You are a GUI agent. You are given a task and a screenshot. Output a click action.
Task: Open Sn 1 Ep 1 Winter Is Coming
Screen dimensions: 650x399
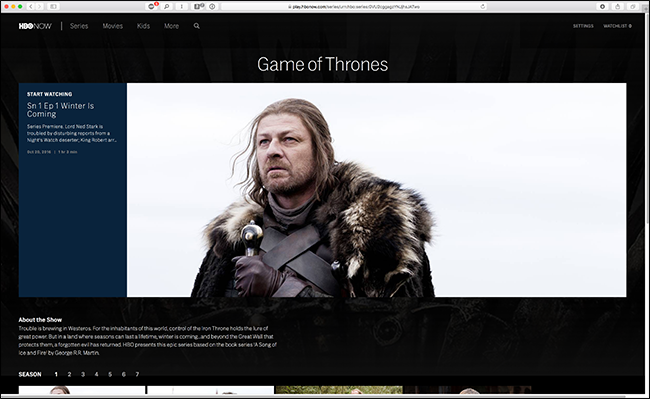pyautogui.click(x=61, y=110)
